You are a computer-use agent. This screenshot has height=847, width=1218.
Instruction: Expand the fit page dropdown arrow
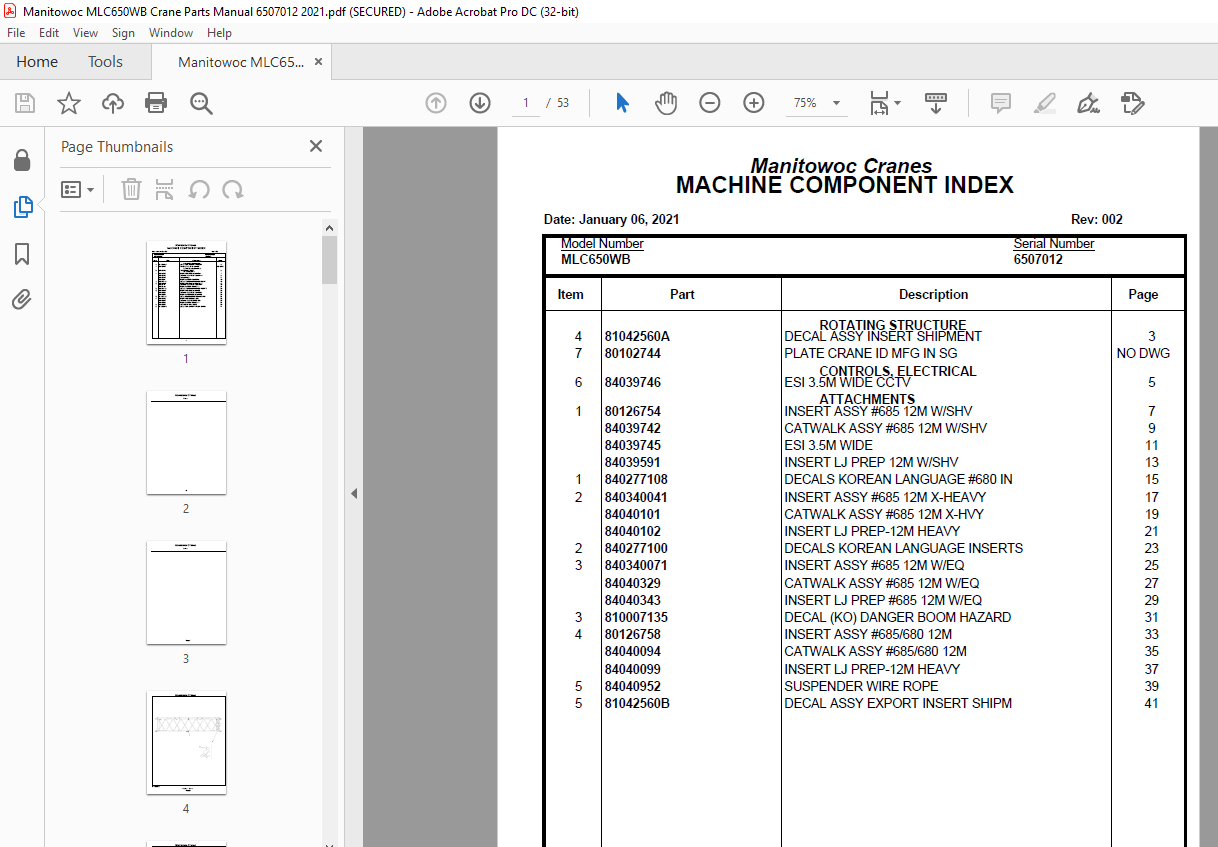click(x=897, y=103)
